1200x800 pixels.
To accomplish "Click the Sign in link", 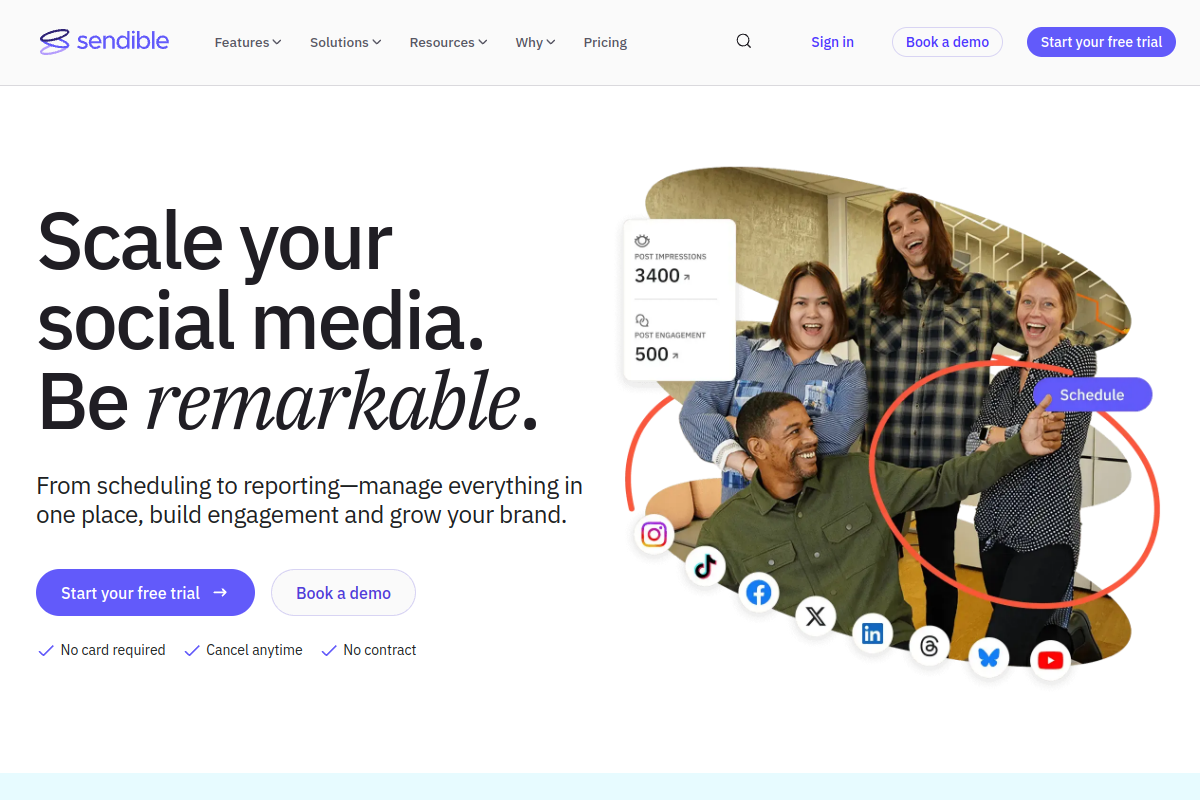I will point(832,42).
